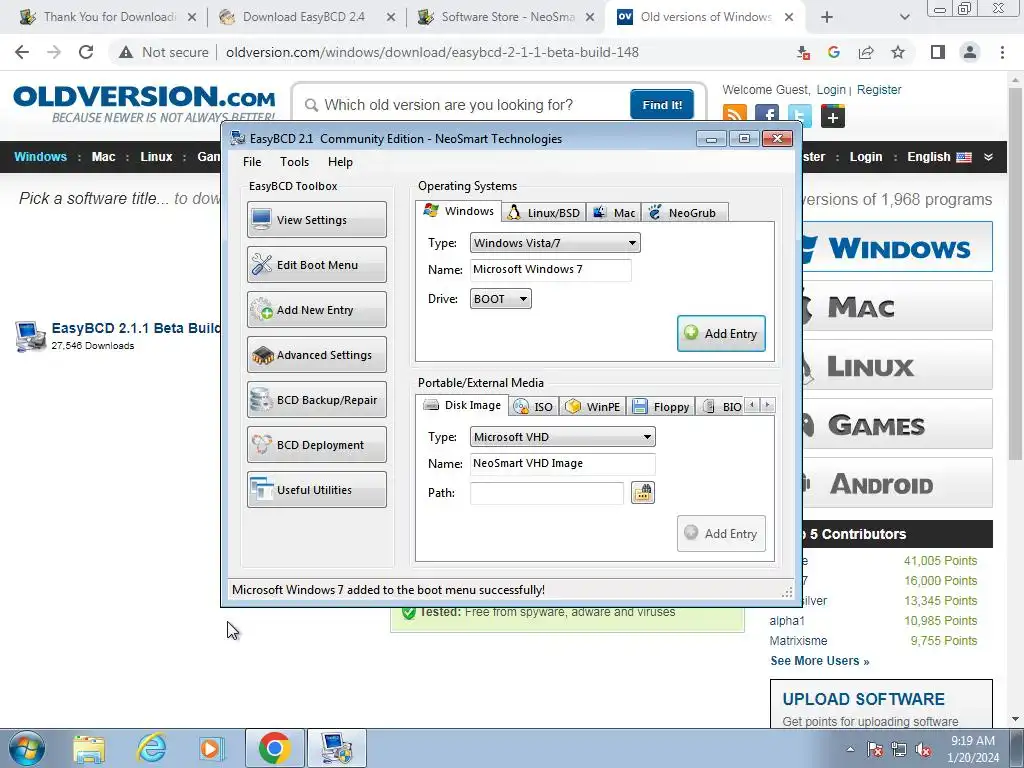The height and width of the screenshot is (768, 1024).
Task: Open the Register link on oldversion.com
Action: (x=879, y=89)
